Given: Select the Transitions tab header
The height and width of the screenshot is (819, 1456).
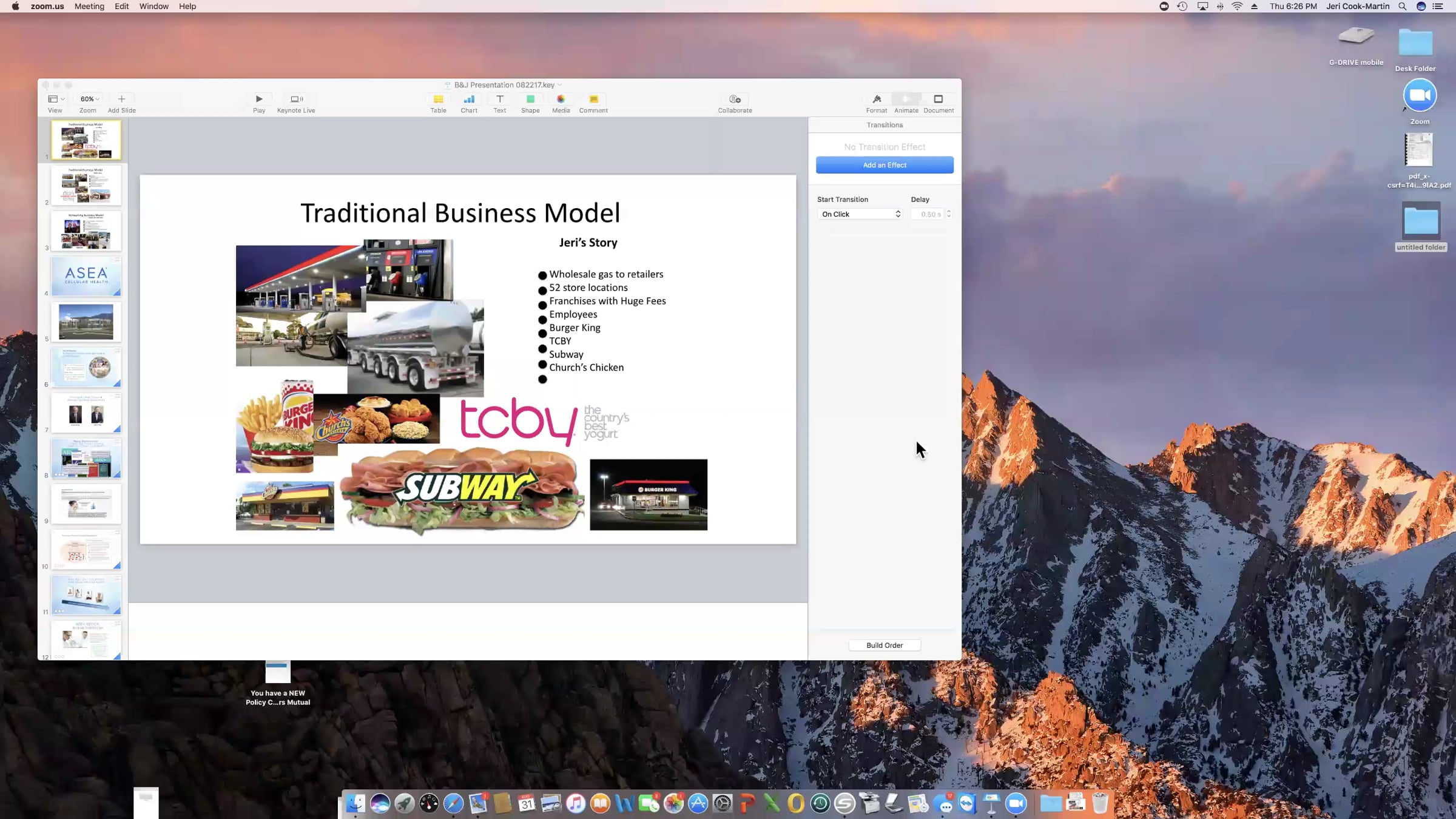Looking at the screenshot, I should pos(885,125).
